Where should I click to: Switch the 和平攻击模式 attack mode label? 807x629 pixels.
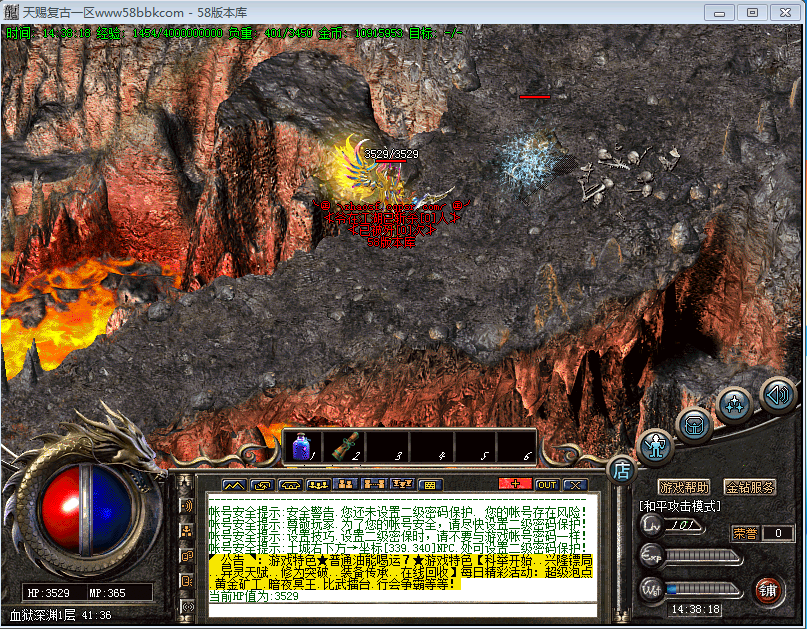[x=680, y=506]
